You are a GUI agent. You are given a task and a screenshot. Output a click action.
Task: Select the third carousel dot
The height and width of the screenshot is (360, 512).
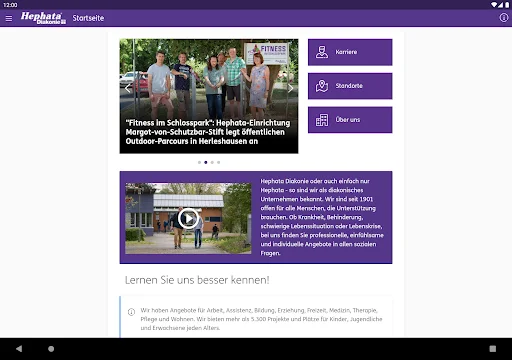click(212, 162)
